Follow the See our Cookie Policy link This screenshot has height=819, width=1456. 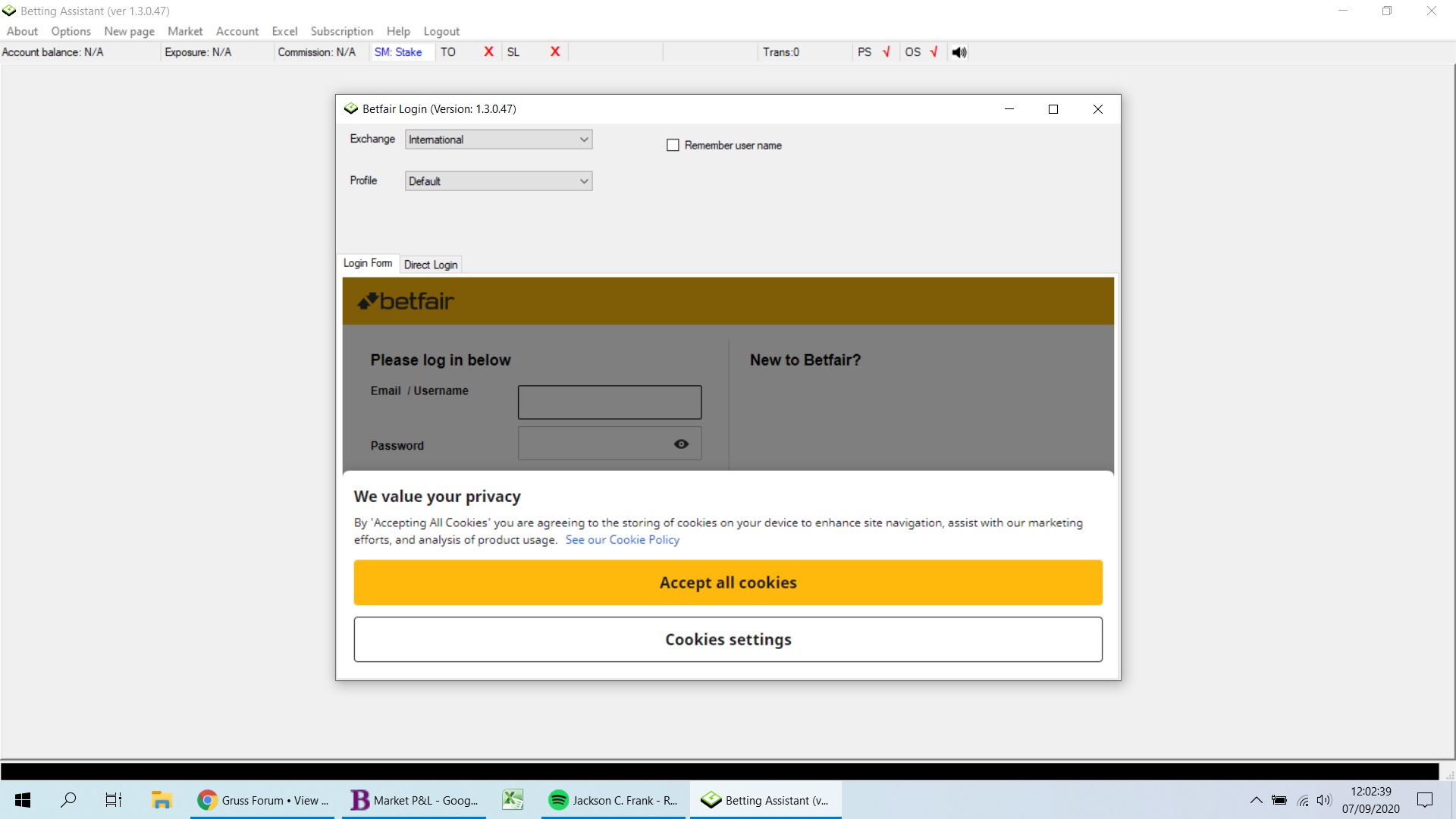[x=623, y=540]
